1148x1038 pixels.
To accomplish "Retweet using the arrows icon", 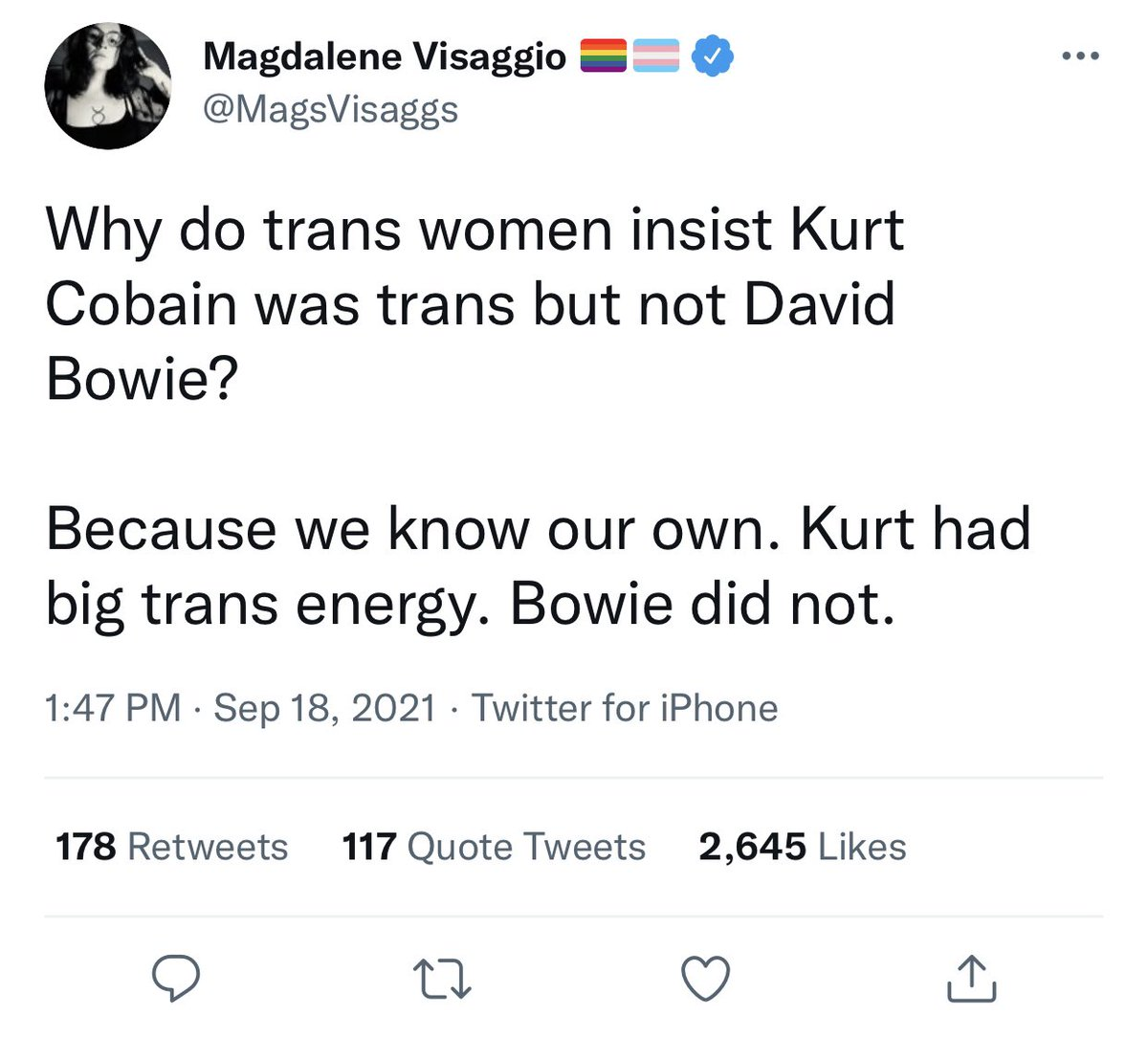I will point(441,979).
